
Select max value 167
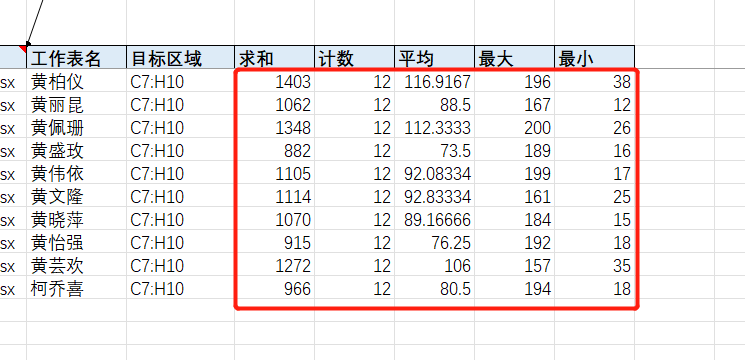(514, 104)
